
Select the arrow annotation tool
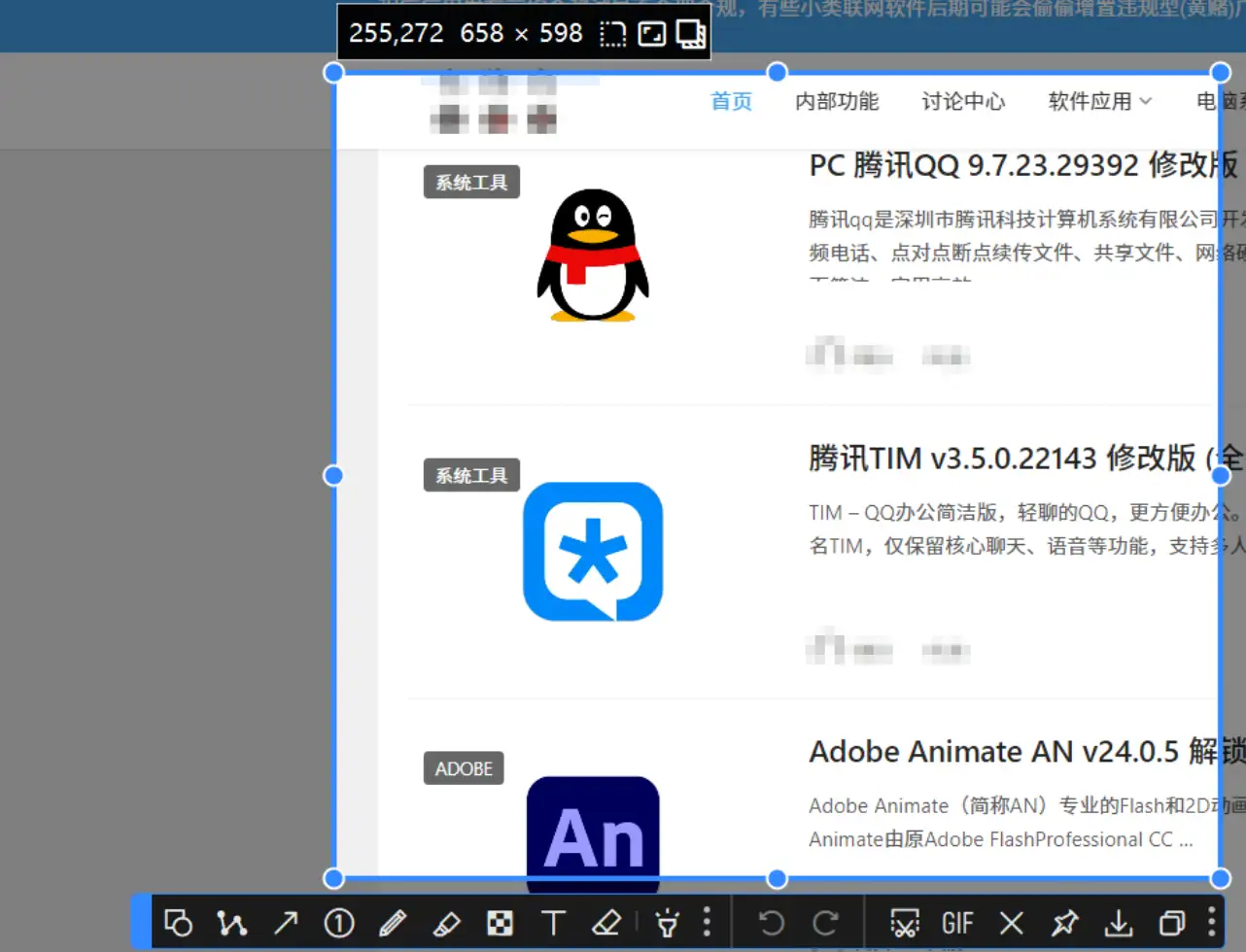[286, 922]
